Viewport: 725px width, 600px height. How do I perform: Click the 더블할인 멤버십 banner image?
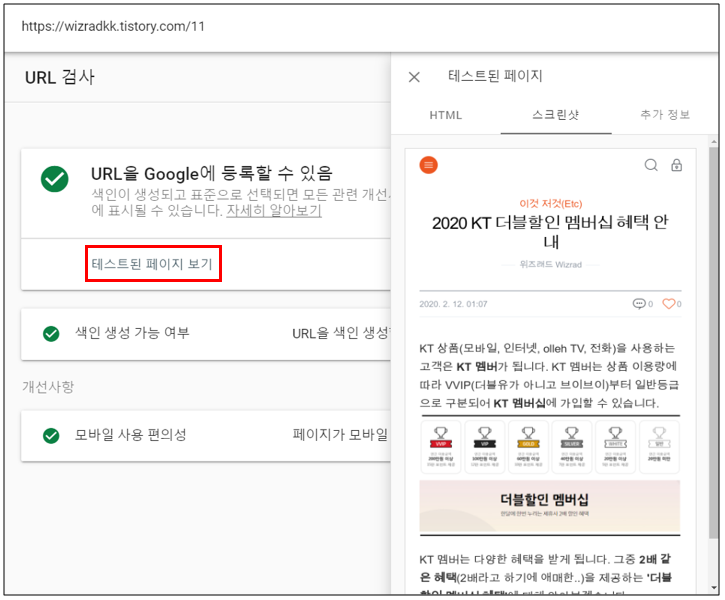[x=550, y=507]
